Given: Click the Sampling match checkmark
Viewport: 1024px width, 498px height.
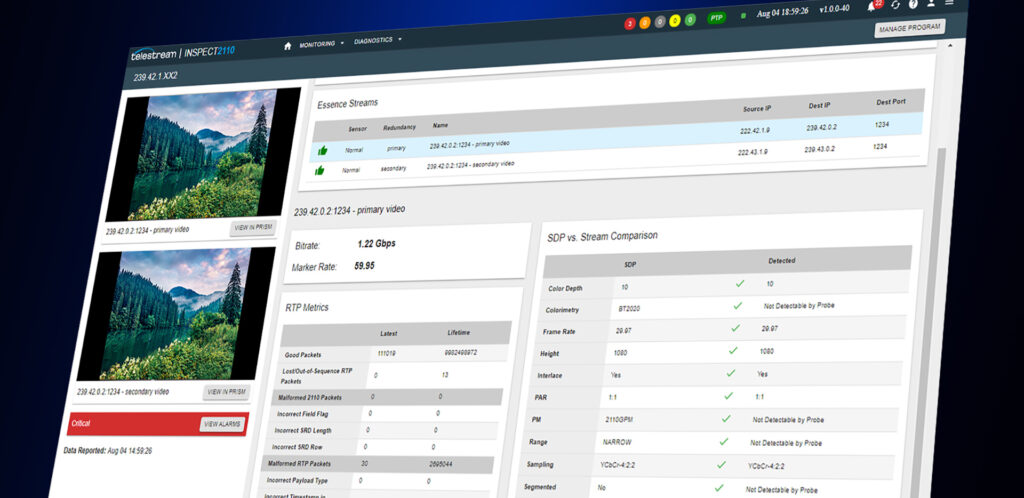Looking at the screenshot, I should [x=721, y=464].
